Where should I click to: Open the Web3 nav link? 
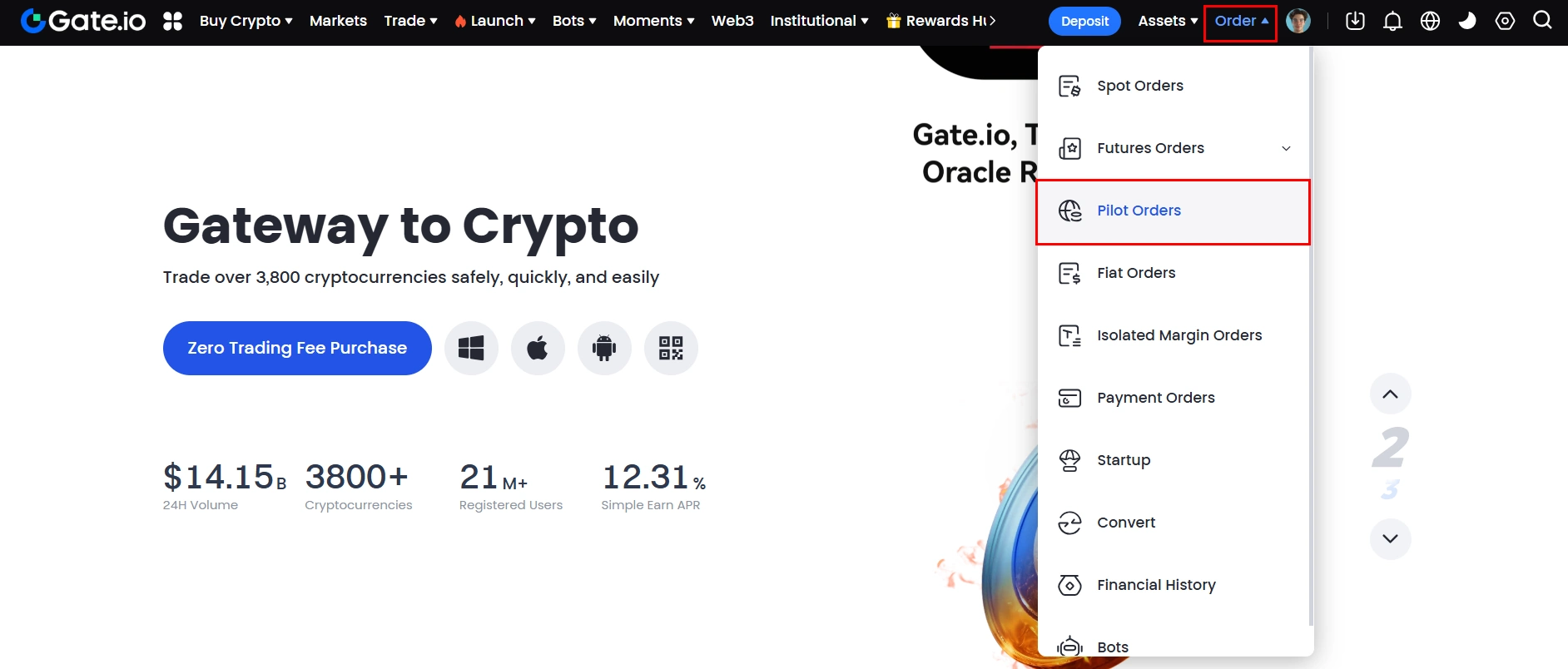(732, 21)
